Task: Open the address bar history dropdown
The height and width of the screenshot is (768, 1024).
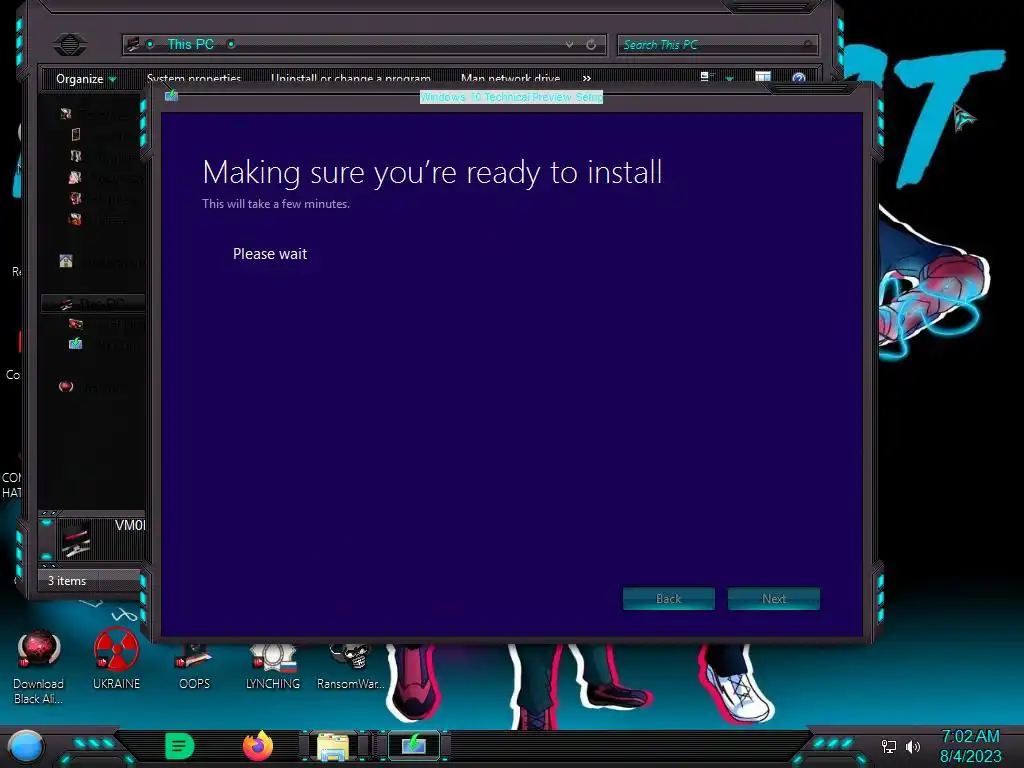Action: point(569,44)
